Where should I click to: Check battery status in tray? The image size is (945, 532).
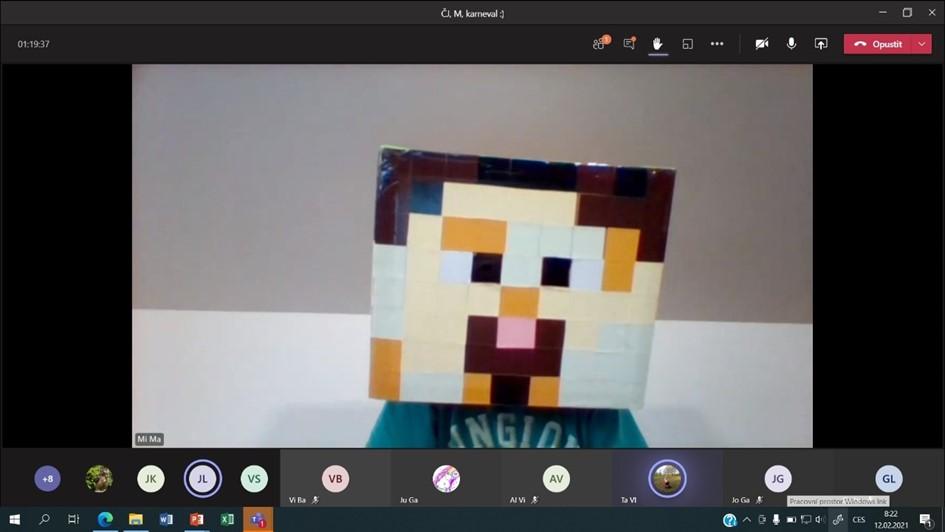point(791,519)
